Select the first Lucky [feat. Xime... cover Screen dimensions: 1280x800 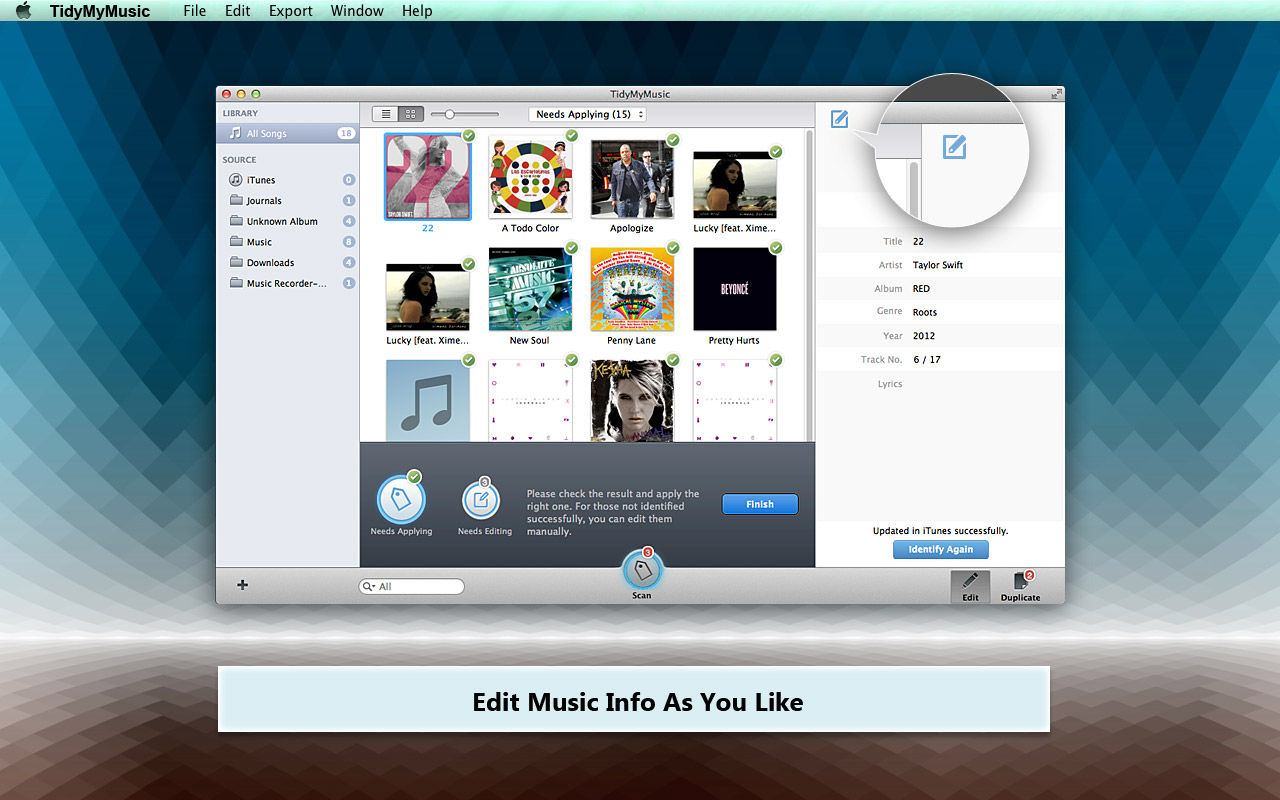click(735, 185)
